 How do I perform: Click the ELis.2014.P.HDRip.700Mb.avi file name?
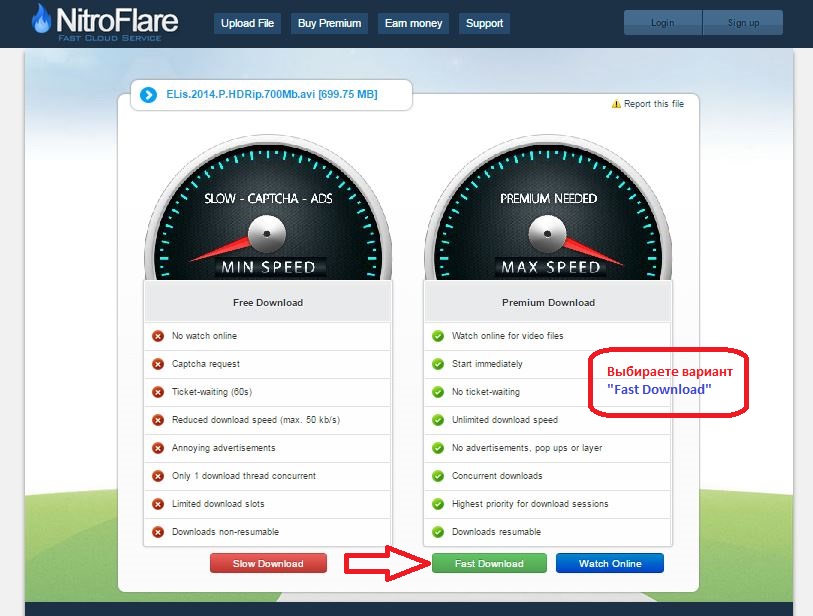click(272, 94)
